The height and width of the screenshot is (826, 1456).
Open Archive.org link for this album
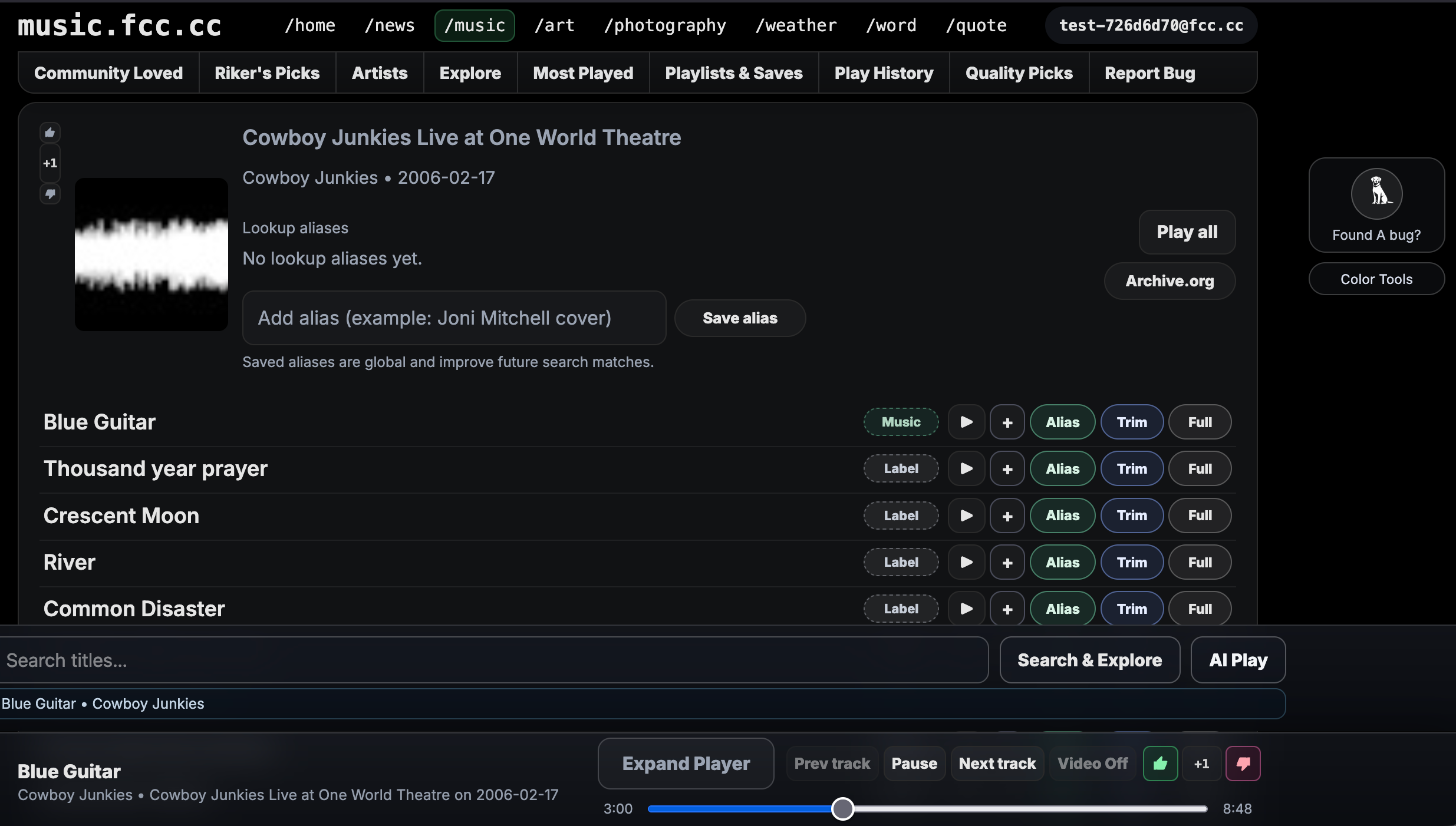tap(1170, 281)
